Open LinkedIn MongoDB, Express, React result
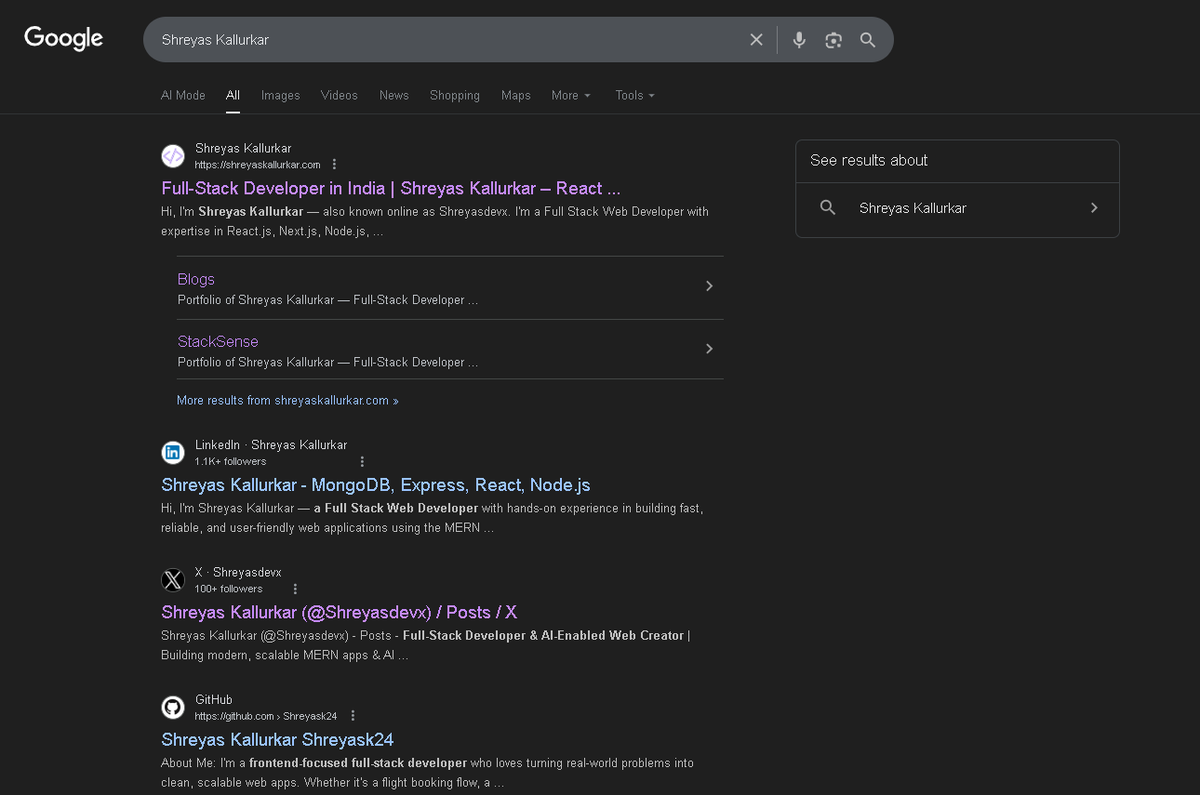 (x=376, y=485)
